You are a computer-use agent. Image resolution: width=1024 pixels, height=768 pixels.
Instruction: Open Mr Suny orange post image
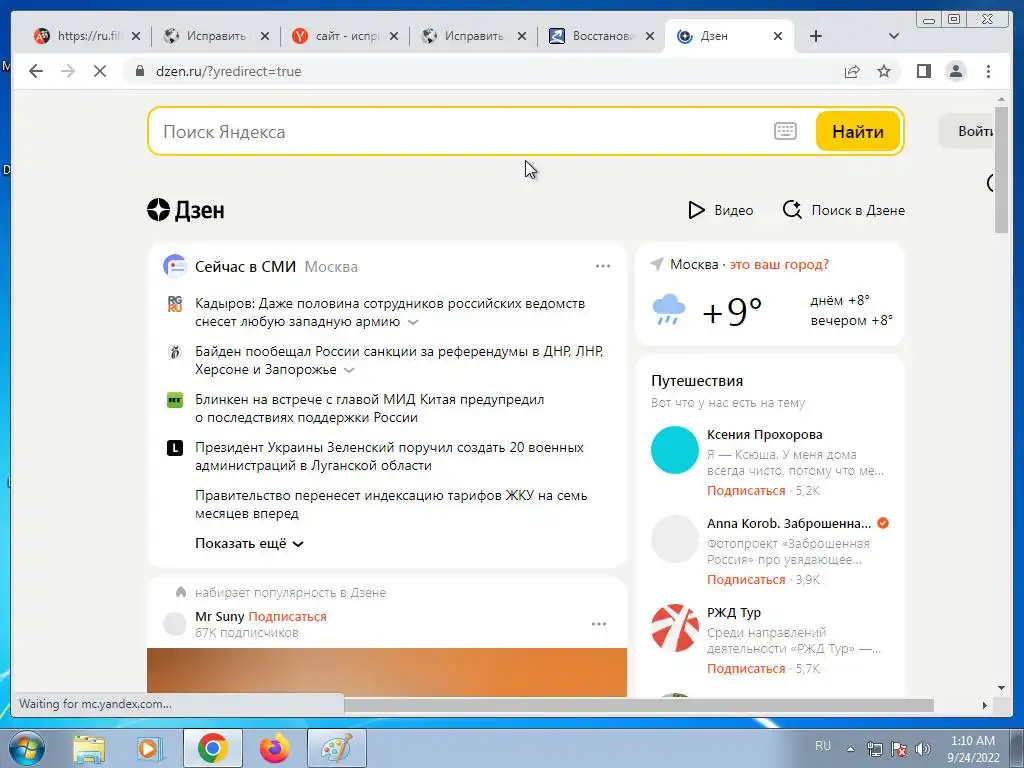(x=387, y=672)
